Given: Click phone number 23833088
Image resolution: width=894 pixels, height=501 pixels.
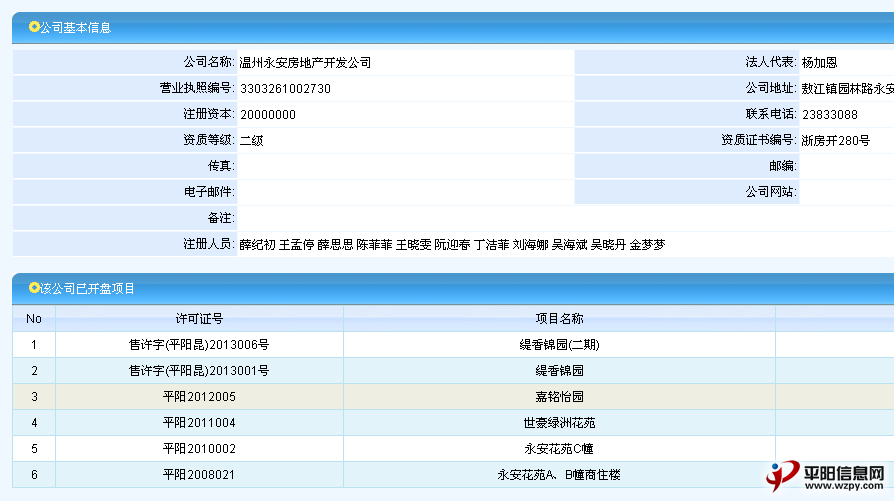Looking at the screenshot, I should tap(830, 115).
